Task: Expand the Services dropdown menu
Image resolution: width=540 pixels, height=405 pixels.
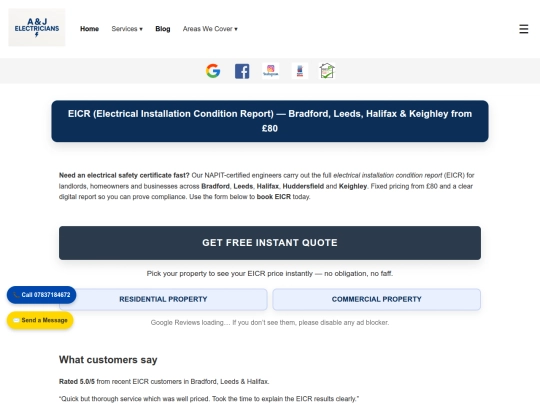Action: point(127,29)
